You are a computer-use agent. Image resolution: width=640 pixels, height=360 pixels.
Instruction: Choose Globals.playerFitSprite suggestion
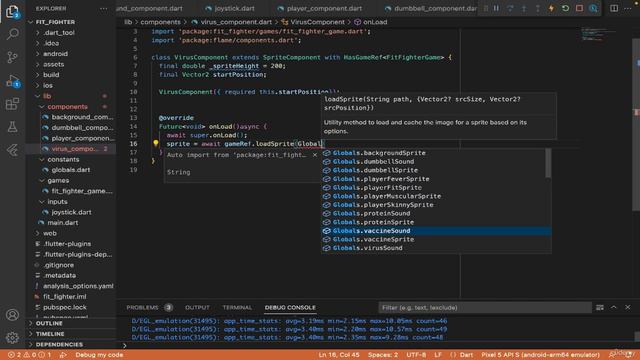click(x=436, y=188)
